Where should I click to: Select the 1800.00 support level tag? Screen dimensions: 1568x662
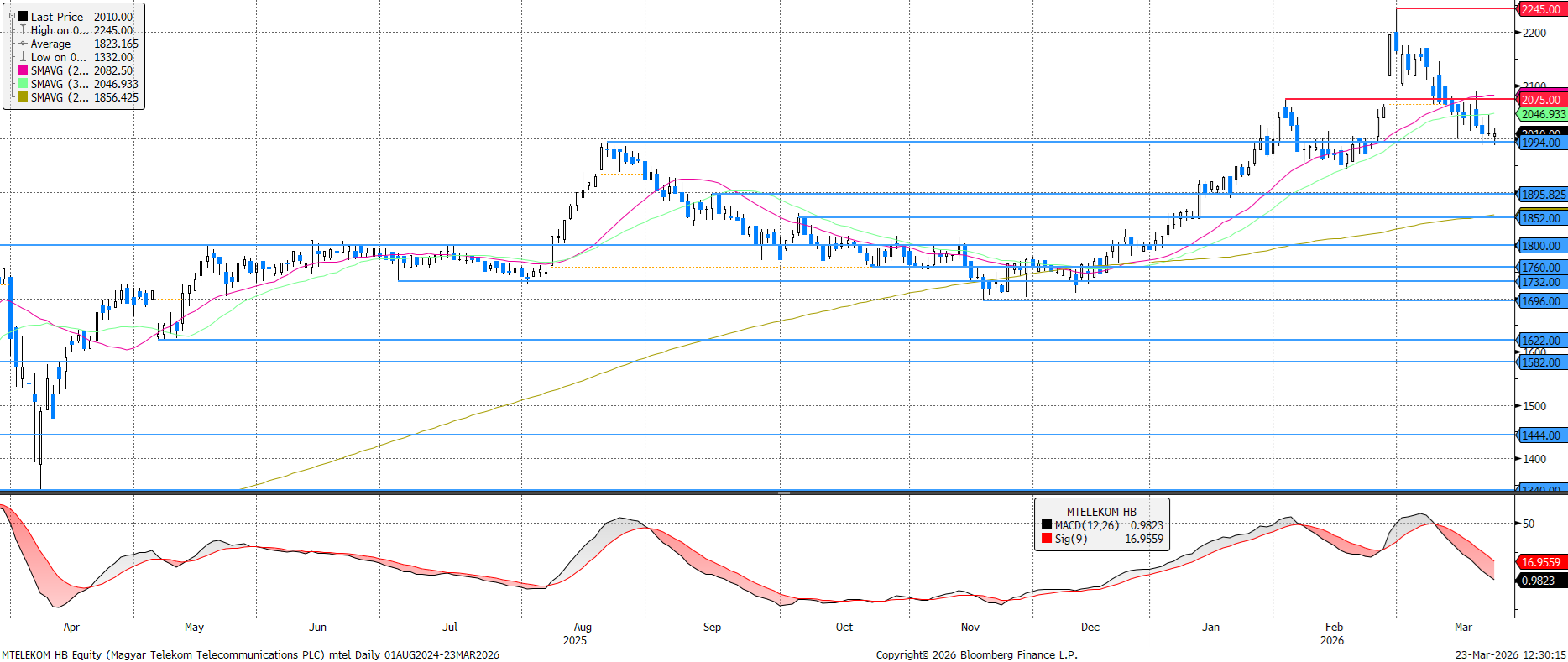(x=1541, y=246)
